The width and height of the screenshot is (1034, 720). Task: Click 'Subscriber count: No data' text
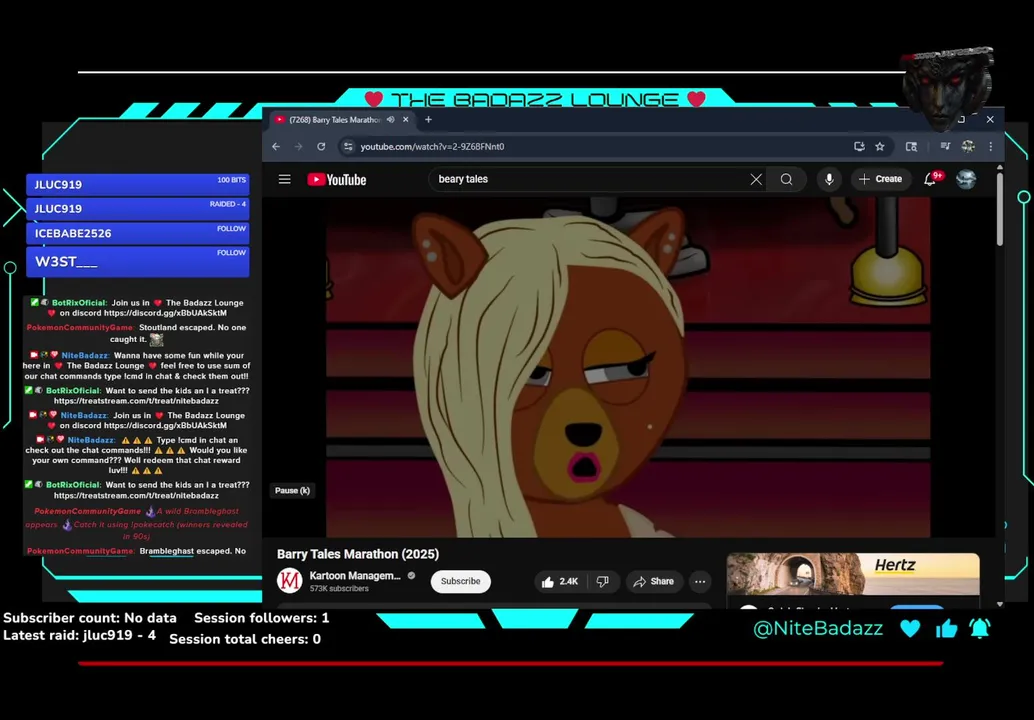[90, 618]
